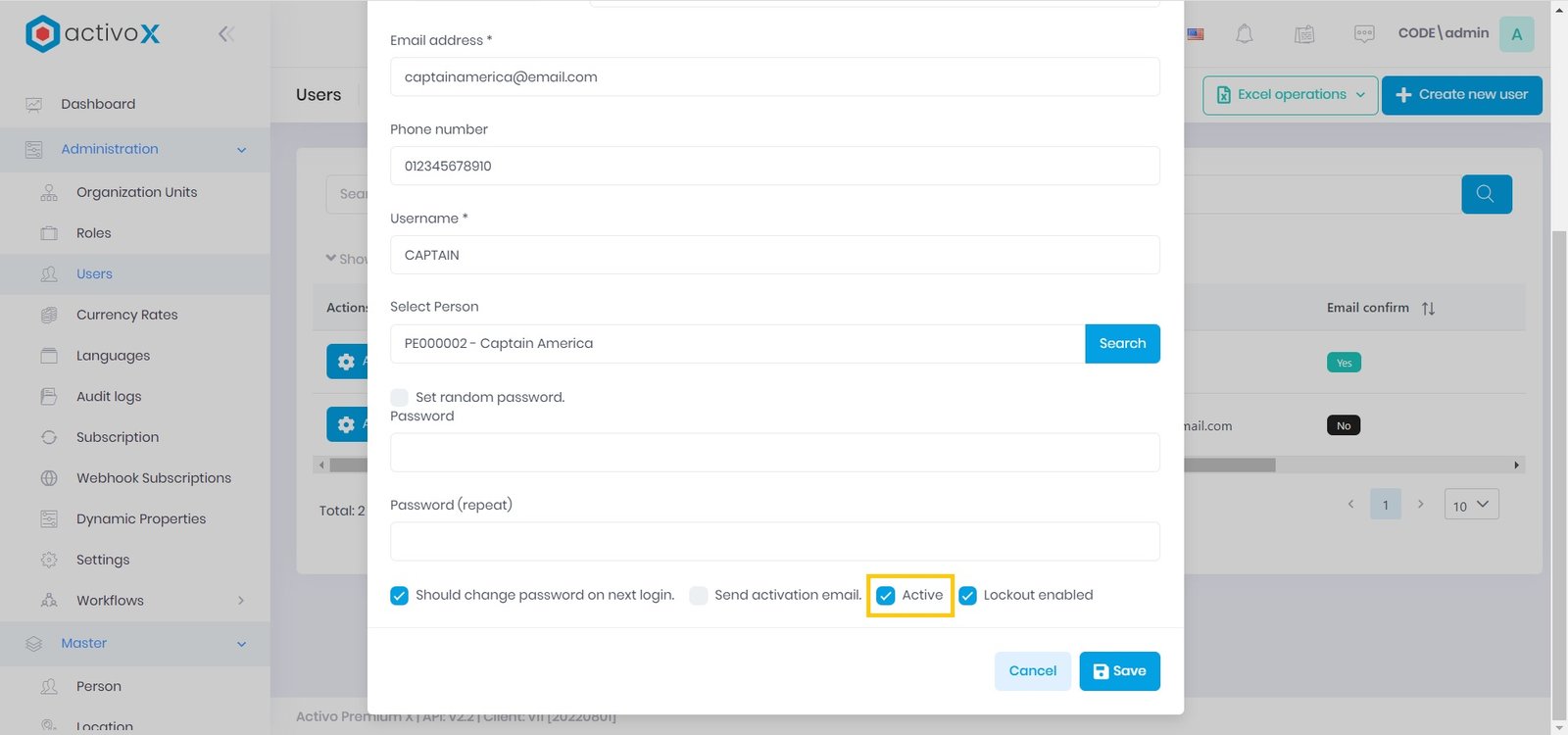Collapse the sidebar with the double-chevron icon

[226, 34]
